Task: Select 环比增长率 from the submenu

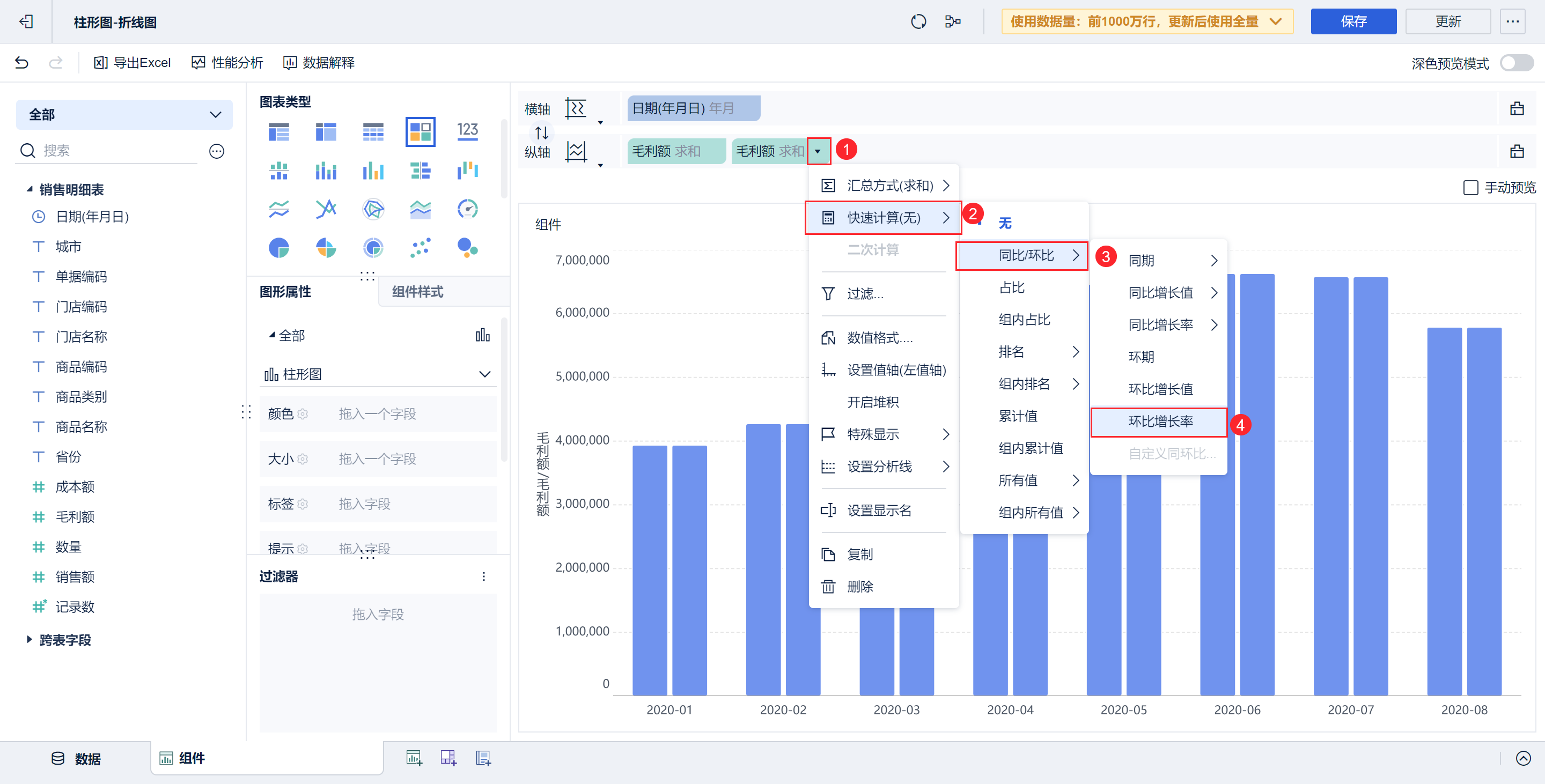Action: (1158, 422)
